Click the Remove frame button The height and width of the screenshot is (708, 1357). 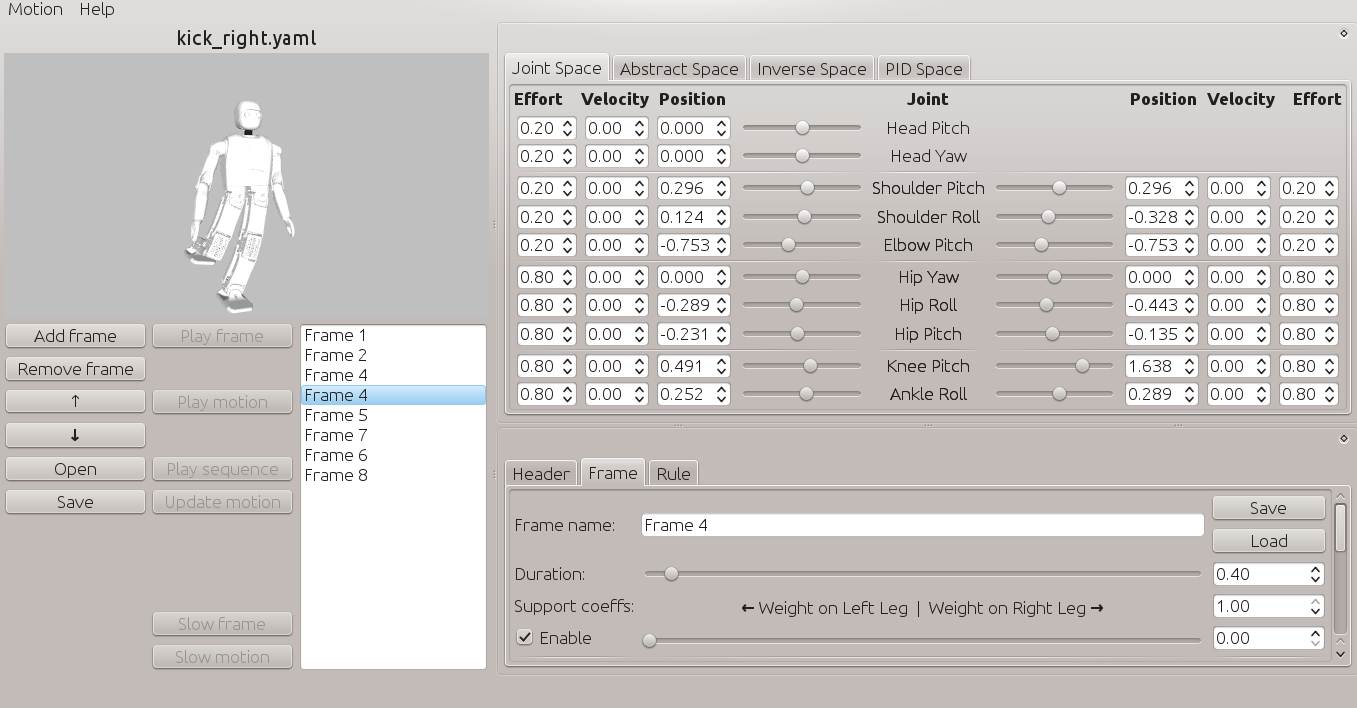(x=75, y=369)
